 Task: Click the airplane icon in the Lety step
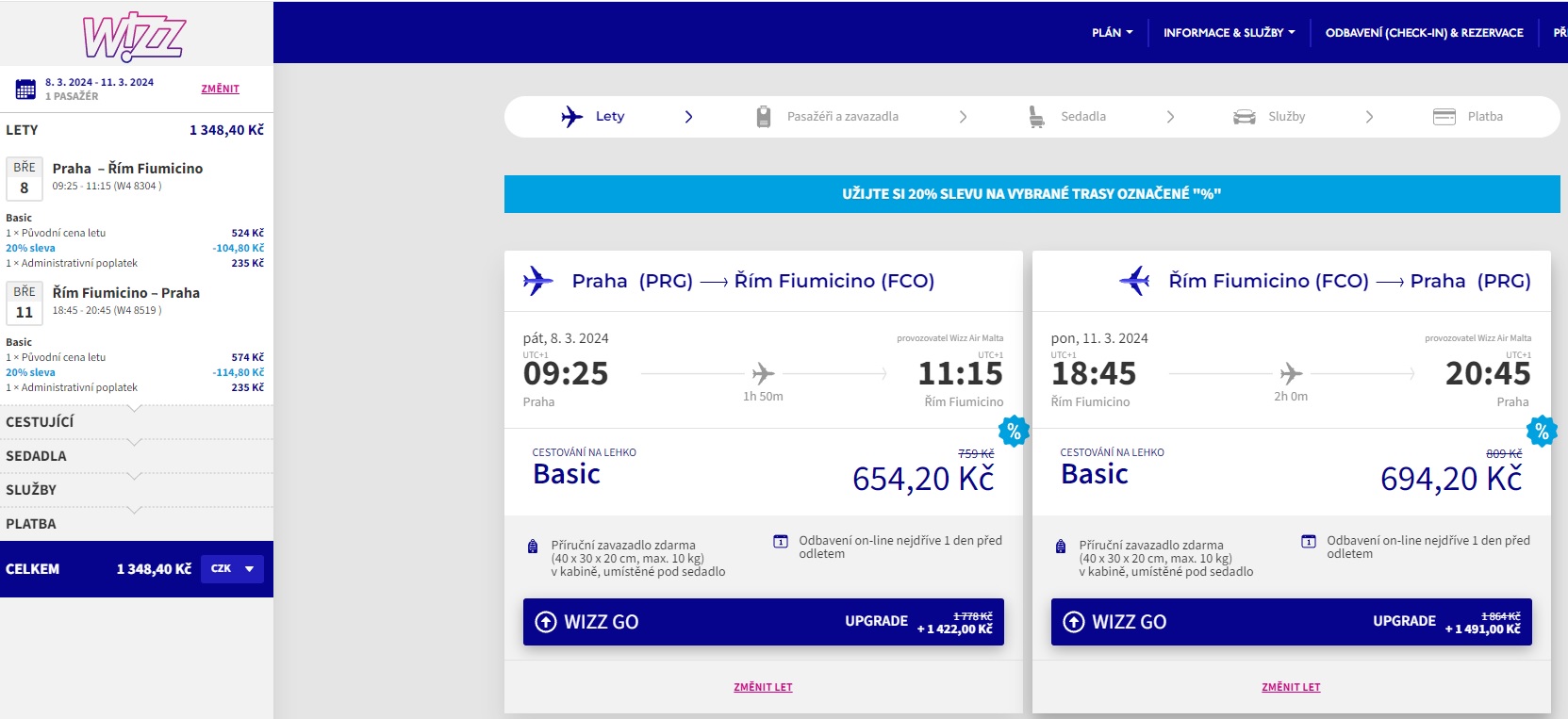point(571,116)
